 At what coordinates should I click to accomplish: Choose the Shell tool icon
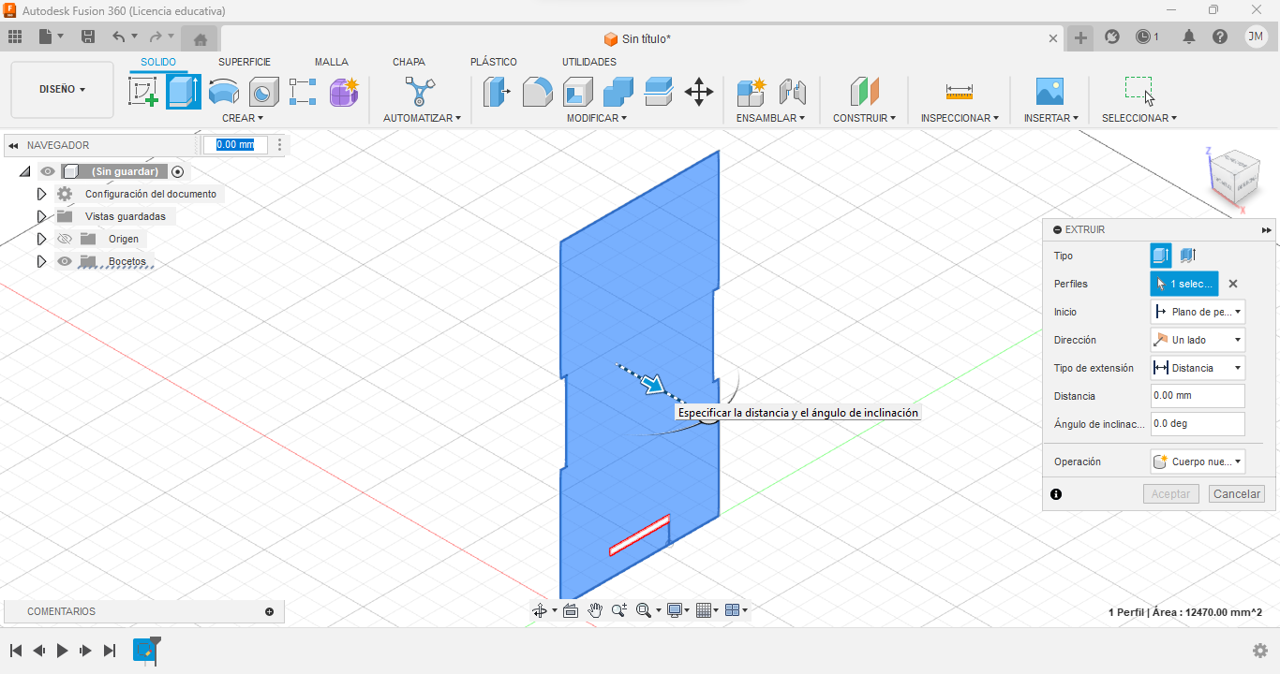pyautogui.click(x=578, y=92)
